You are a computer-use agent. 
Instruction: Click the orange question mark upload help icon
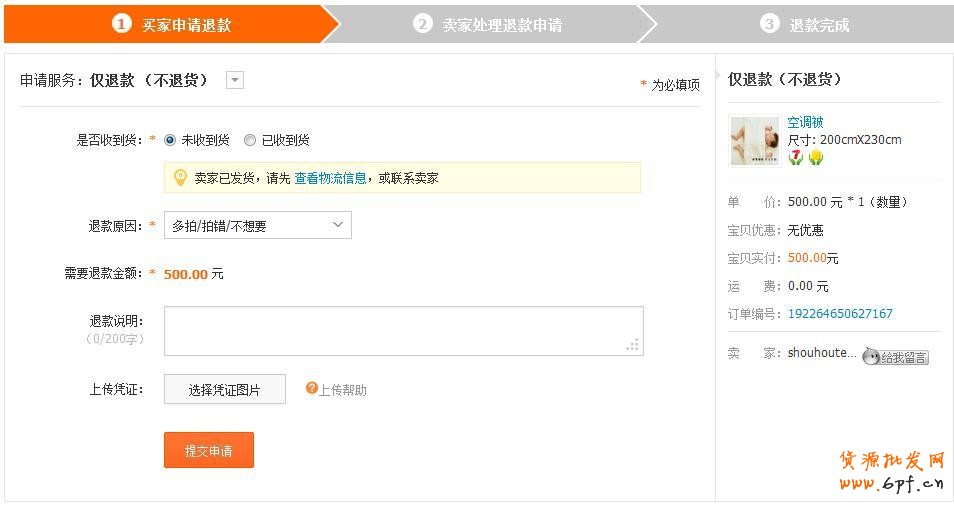pos(312,389)
